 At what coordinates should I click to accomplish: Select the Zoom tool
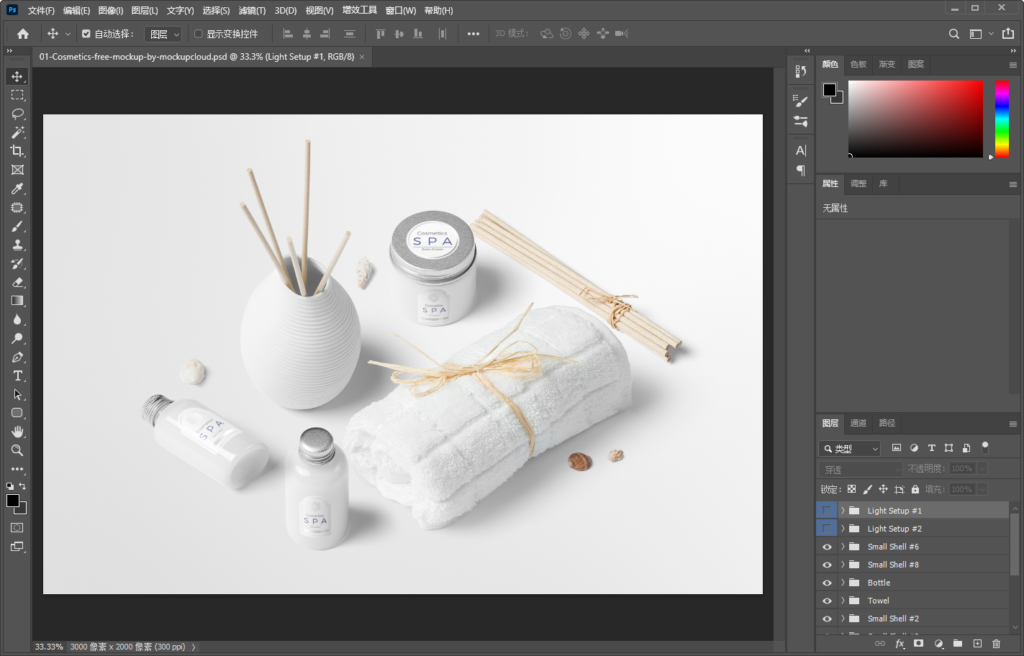17,450
